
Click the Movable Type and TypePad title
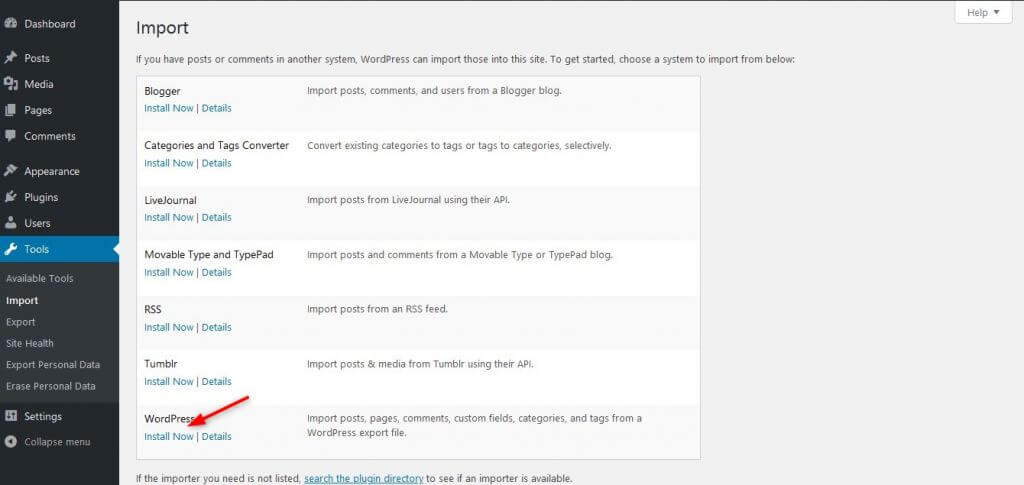[x=209, y=255]
